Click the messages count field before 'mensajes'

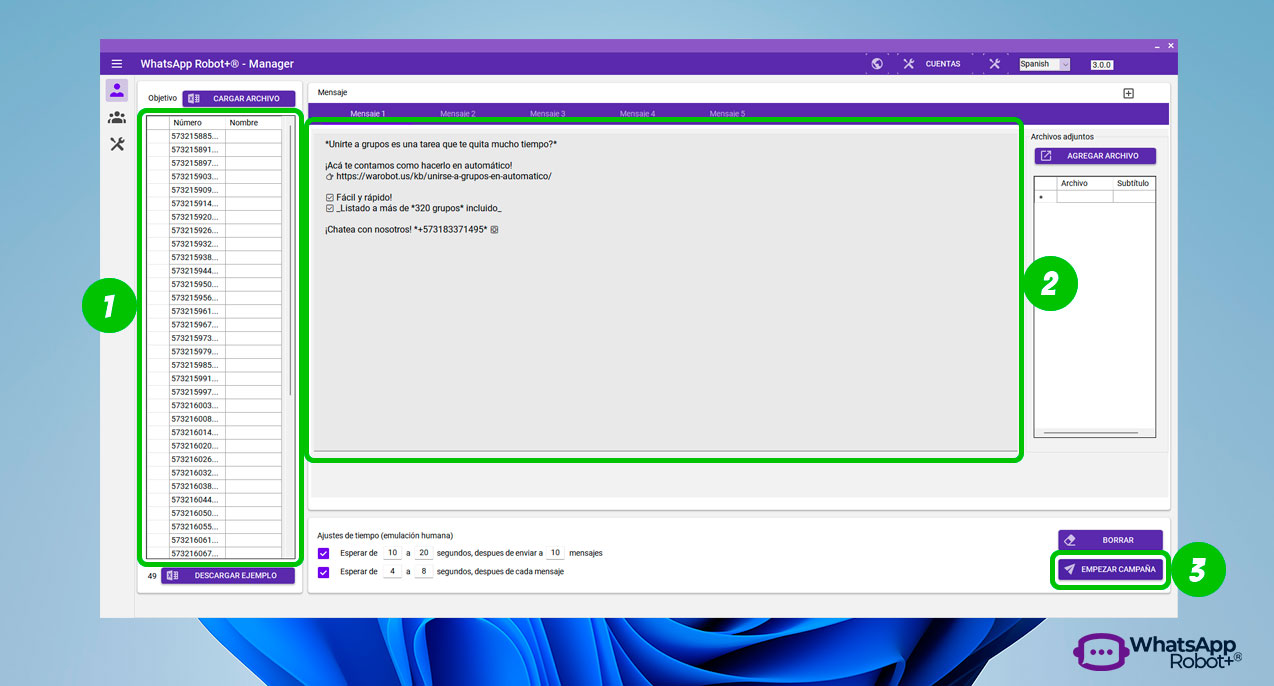pyautogui.click(x=555, y=553)
